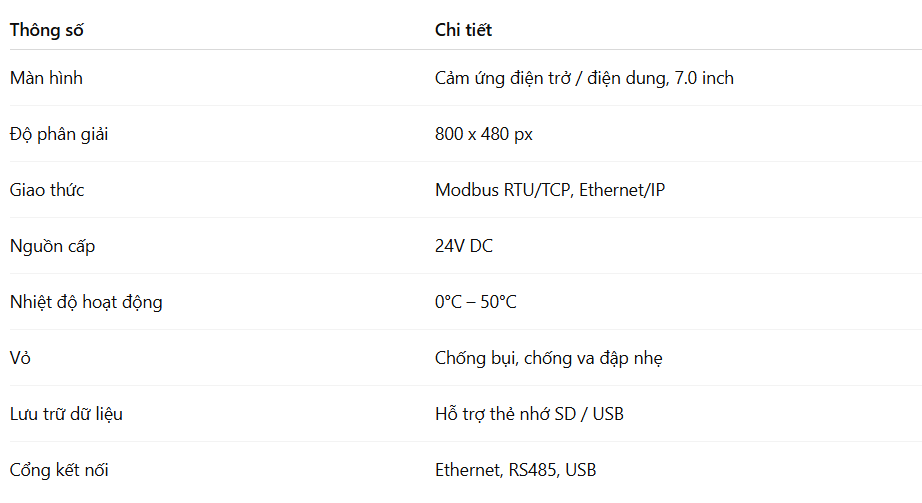Click the "0°C – 50°C" value
922x503 pixels.
476,302
